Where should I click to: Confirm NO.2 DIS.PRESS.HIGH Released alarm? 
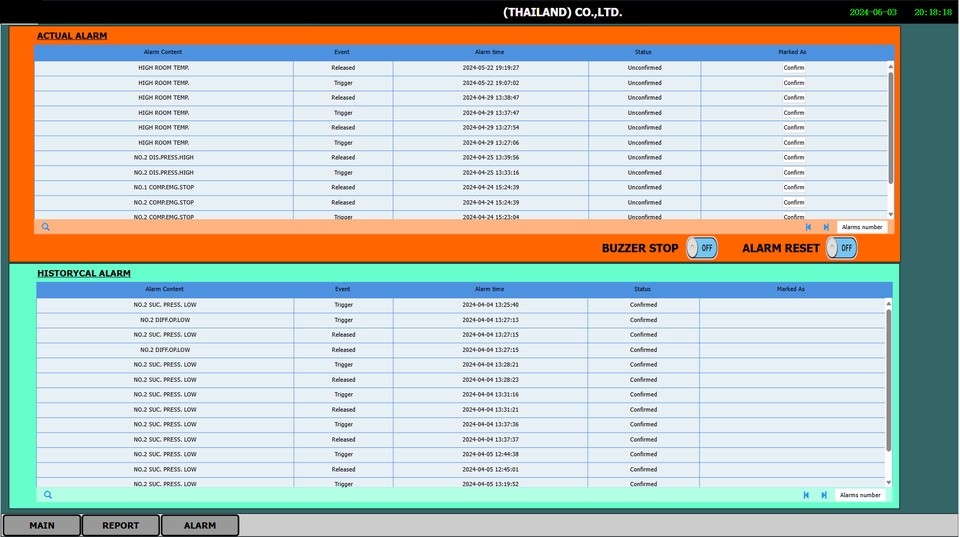(793, 157)
